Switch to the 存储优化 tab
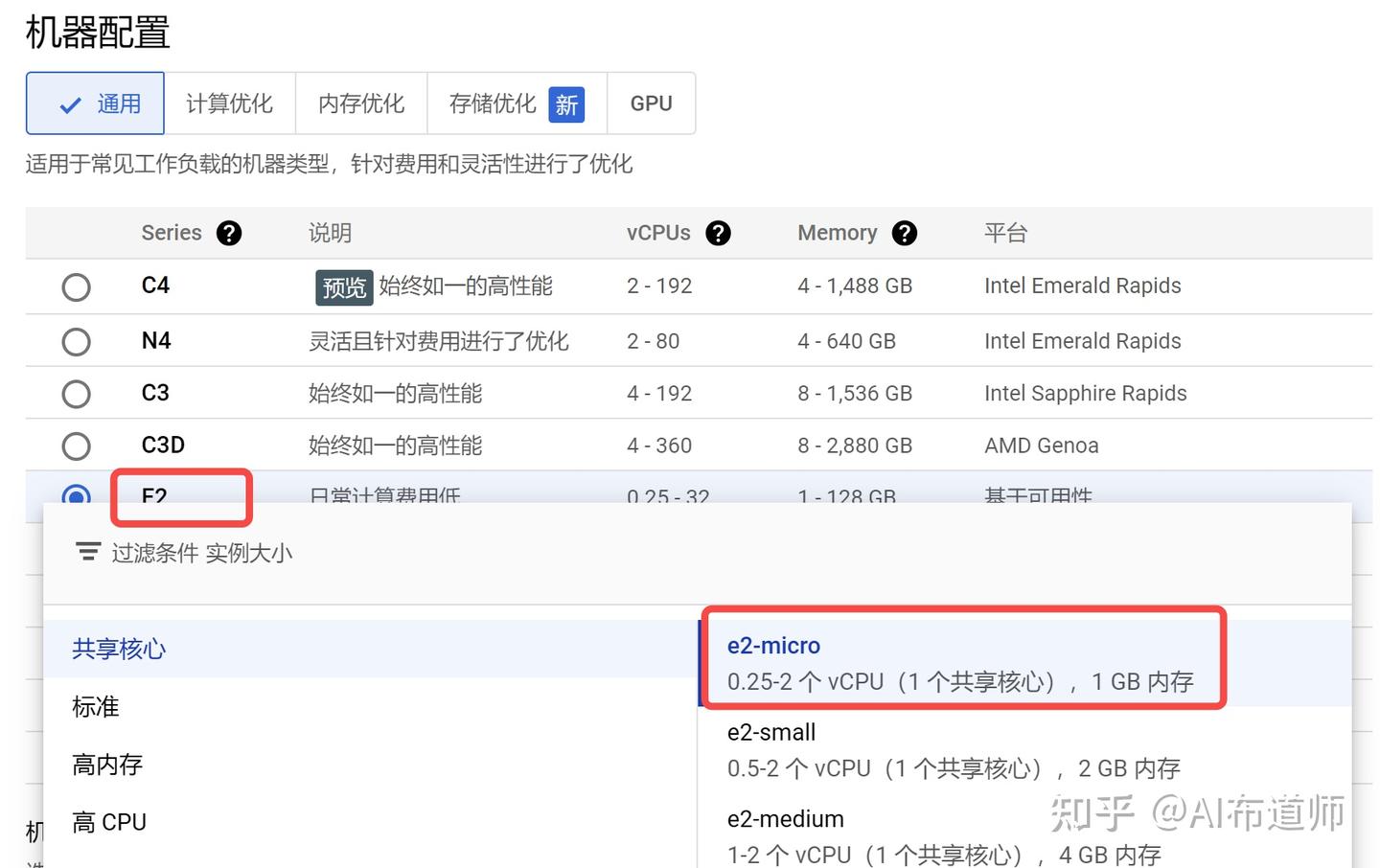Viewport: 1380px width, 868px height. pyautogui.click(x=517, y=103)
